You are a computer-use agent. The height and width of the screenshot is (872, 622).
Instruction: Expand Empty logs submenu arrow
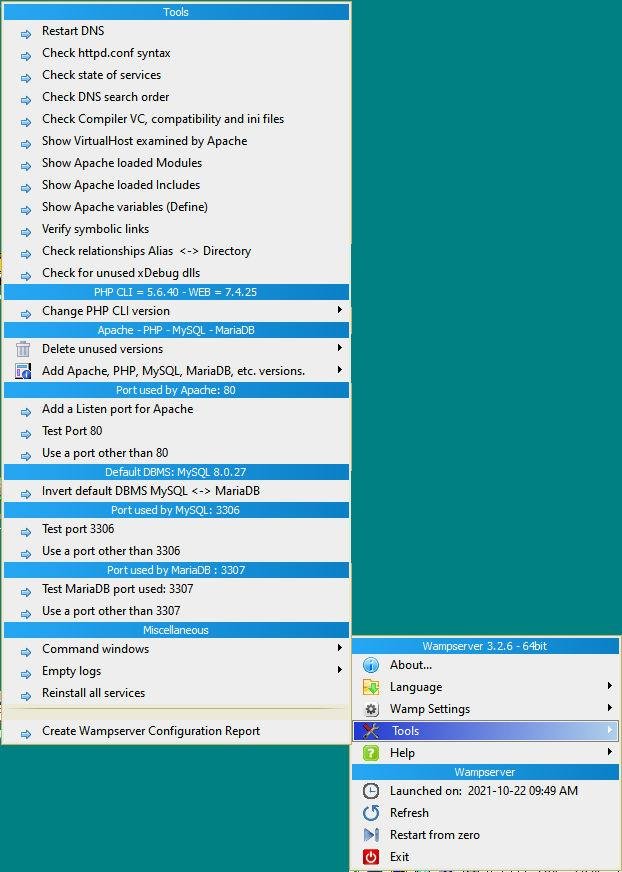click(339, 670)
